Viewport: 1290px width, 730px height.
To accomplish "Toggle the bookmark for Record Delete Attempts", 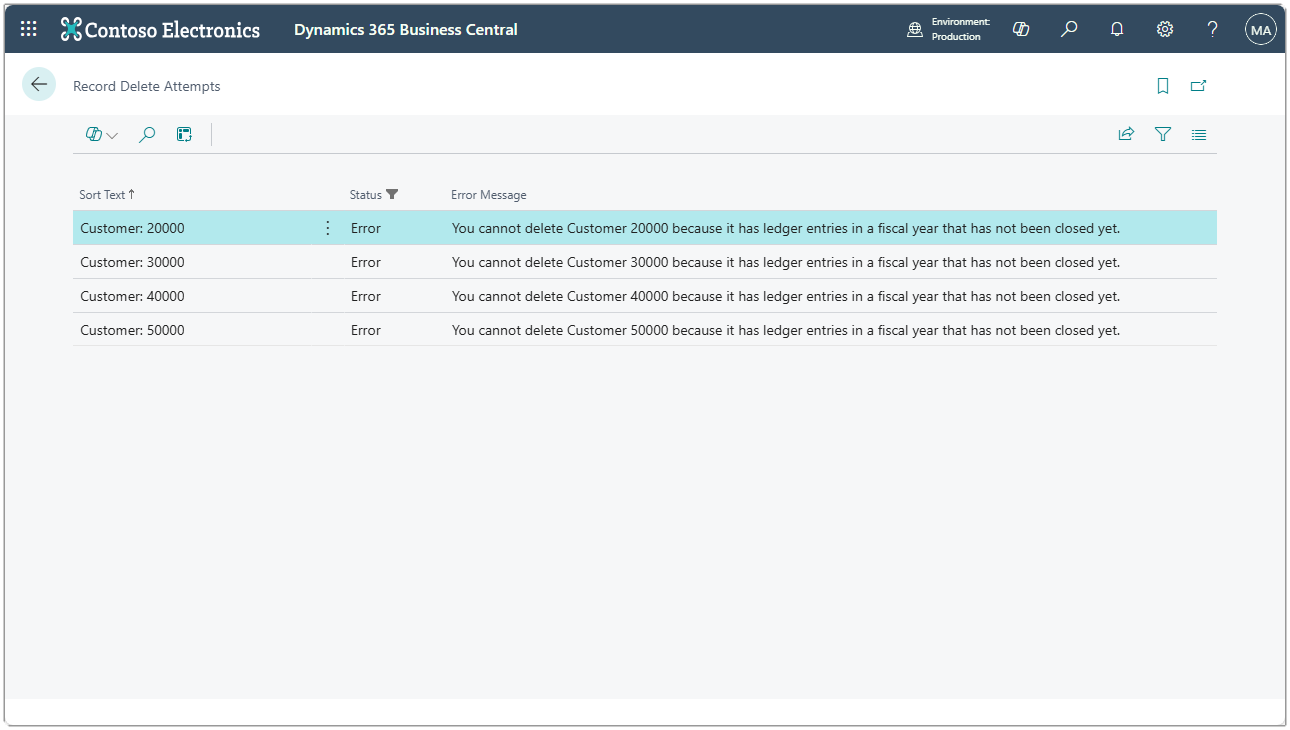I will tap(1162, 86).
